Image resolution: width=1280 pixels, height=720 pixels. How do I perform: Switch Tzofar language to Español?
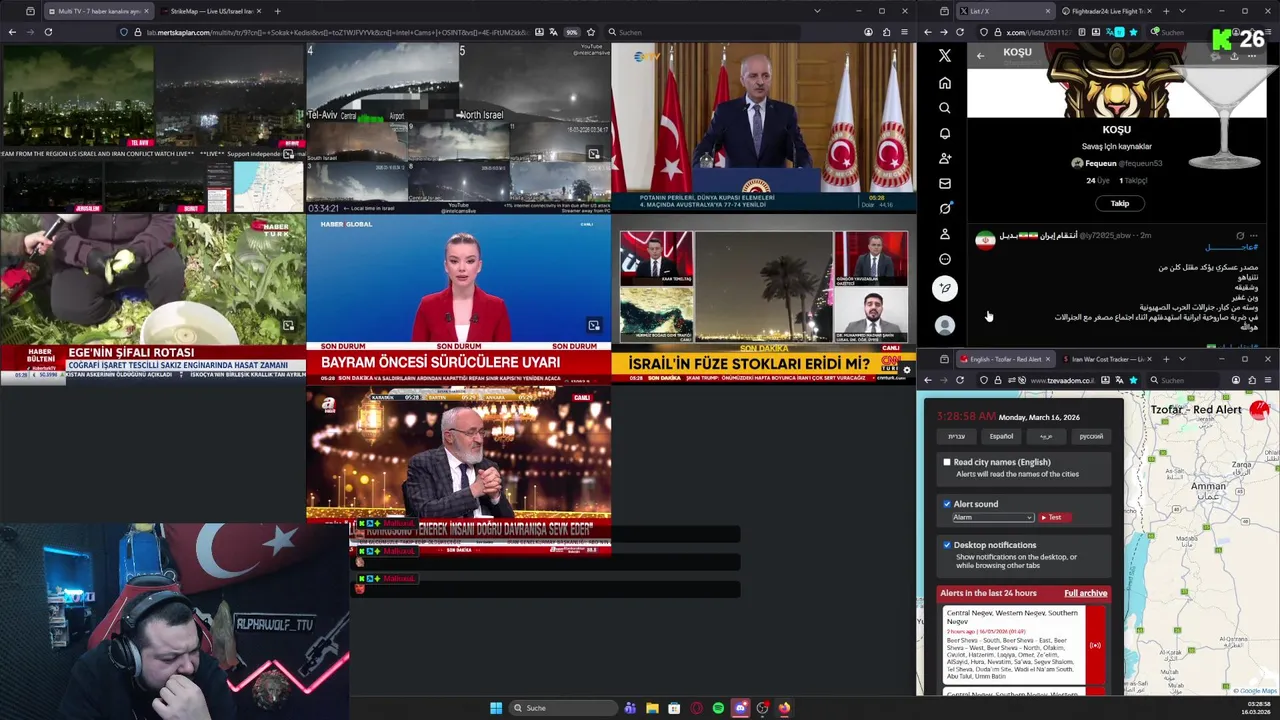pos(1001,436)
